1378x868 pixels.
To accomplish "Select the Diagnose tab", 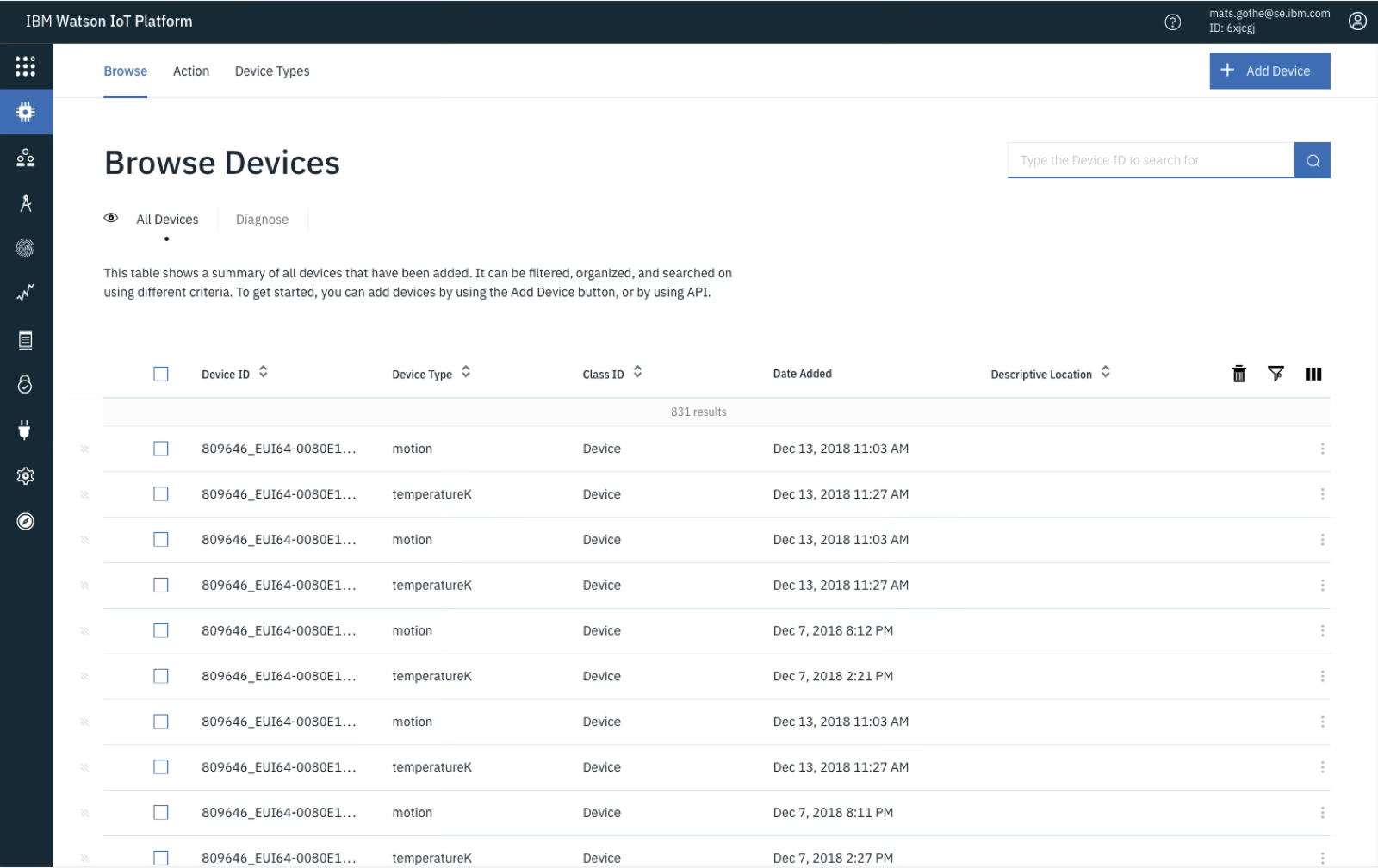I will [x=262, y=219].
